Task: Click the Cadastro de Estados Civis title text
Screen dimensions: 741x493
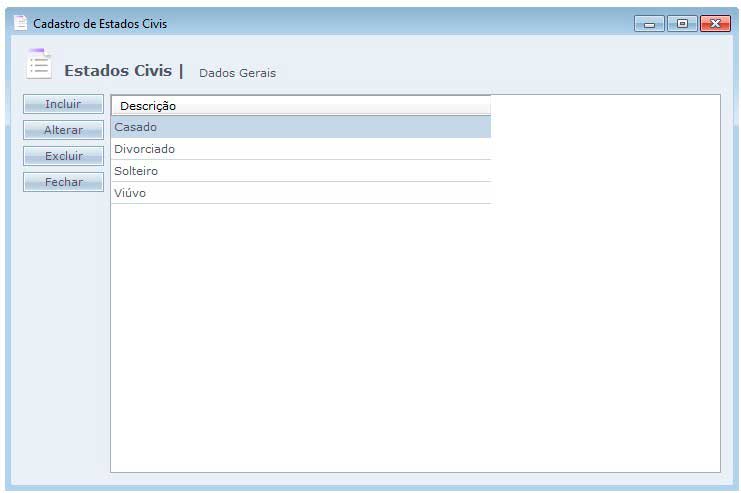Action: 100,23
